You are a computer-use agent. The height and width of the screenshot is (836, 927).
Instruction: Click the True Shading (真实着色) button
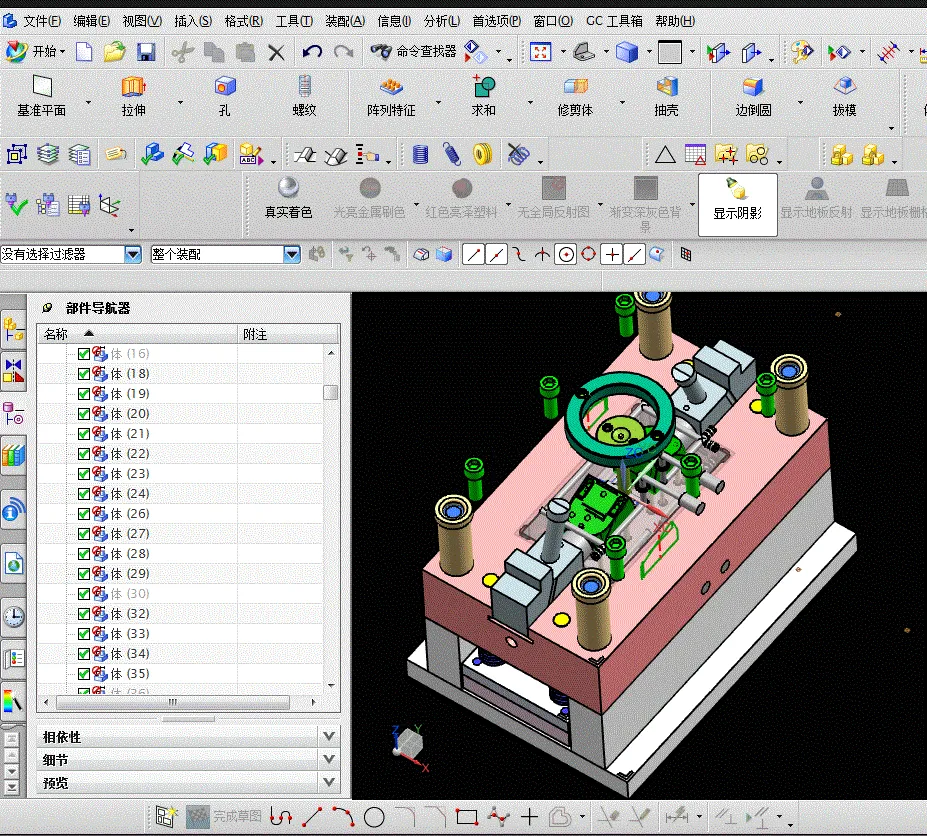288,199
